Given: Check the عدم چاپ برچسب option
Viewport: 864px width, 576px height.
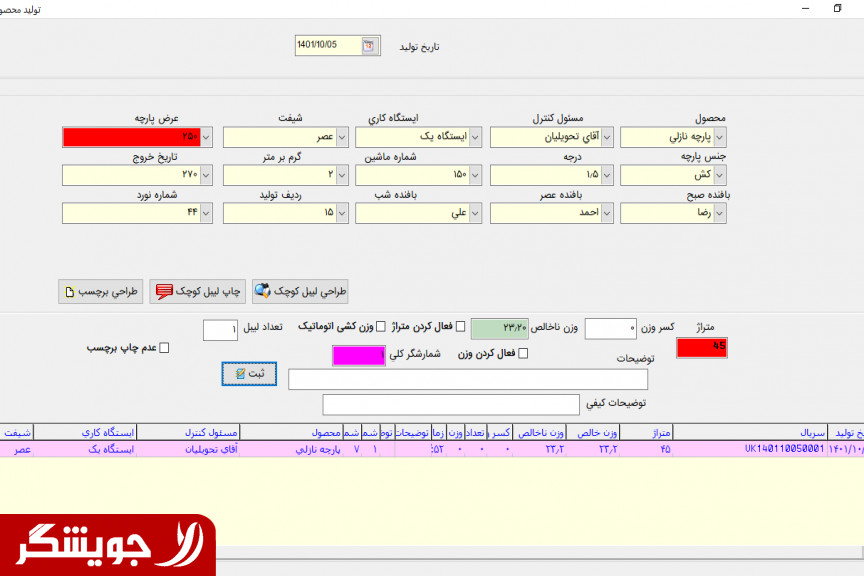Looking at the screenshot, I should point(165,348).
